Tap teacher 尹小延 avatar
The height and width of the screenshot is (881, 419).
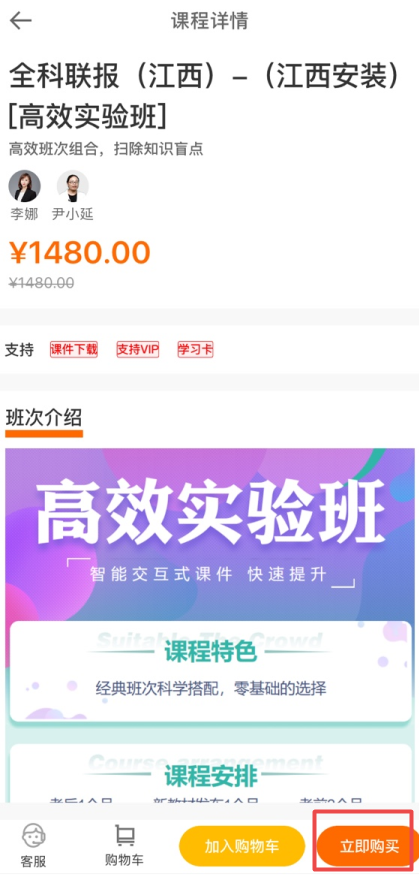pyautogui.click(x=73, y=186)
